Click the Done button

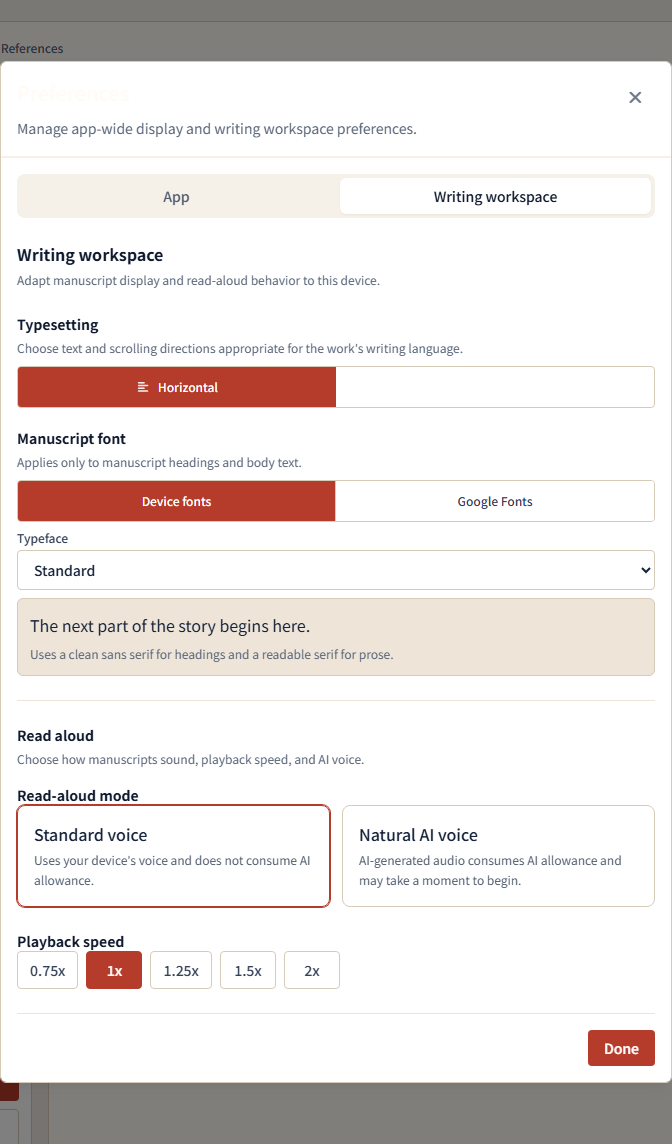click(621, 1048)
